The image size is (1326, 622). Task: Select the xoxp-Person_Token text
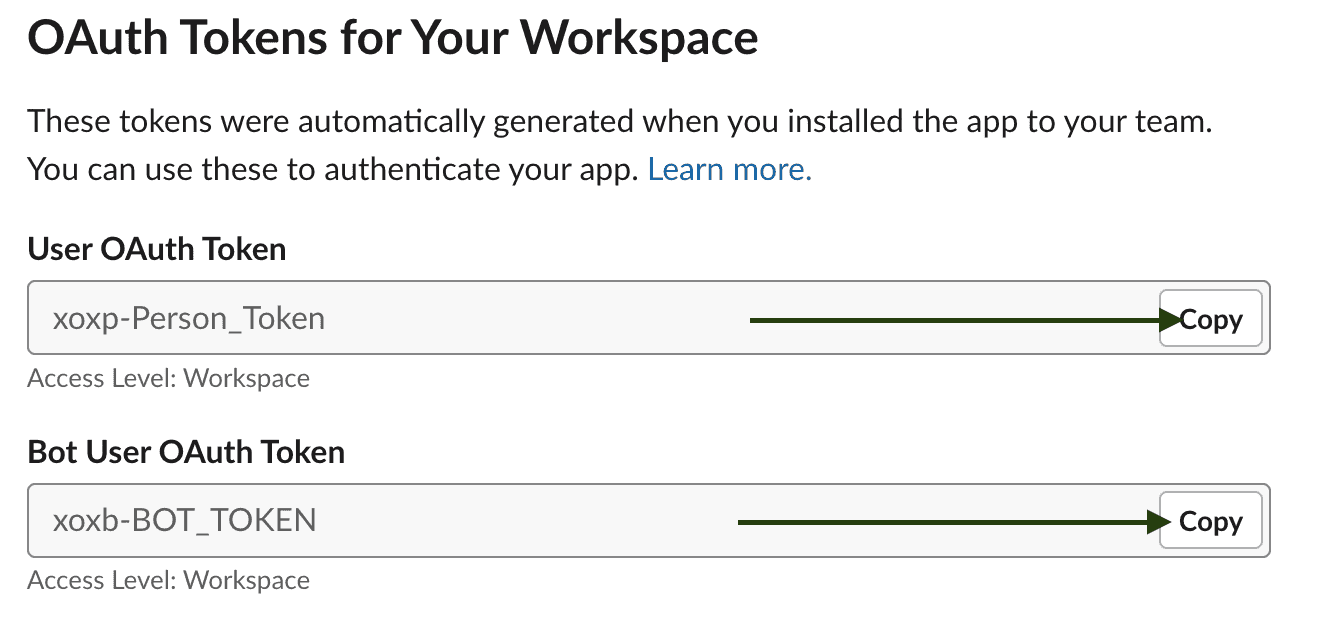pyautogui.click(x=189, y=320)
